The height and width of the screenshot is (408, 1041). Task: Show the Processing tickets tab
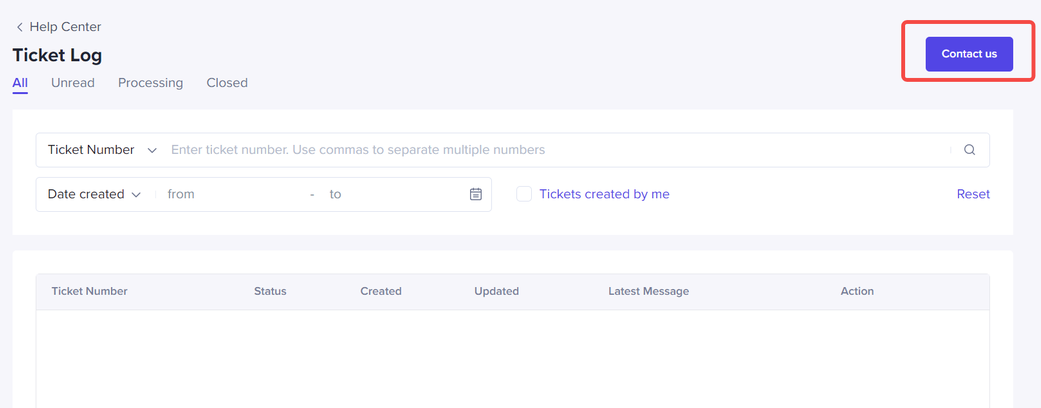click(150, 83)
